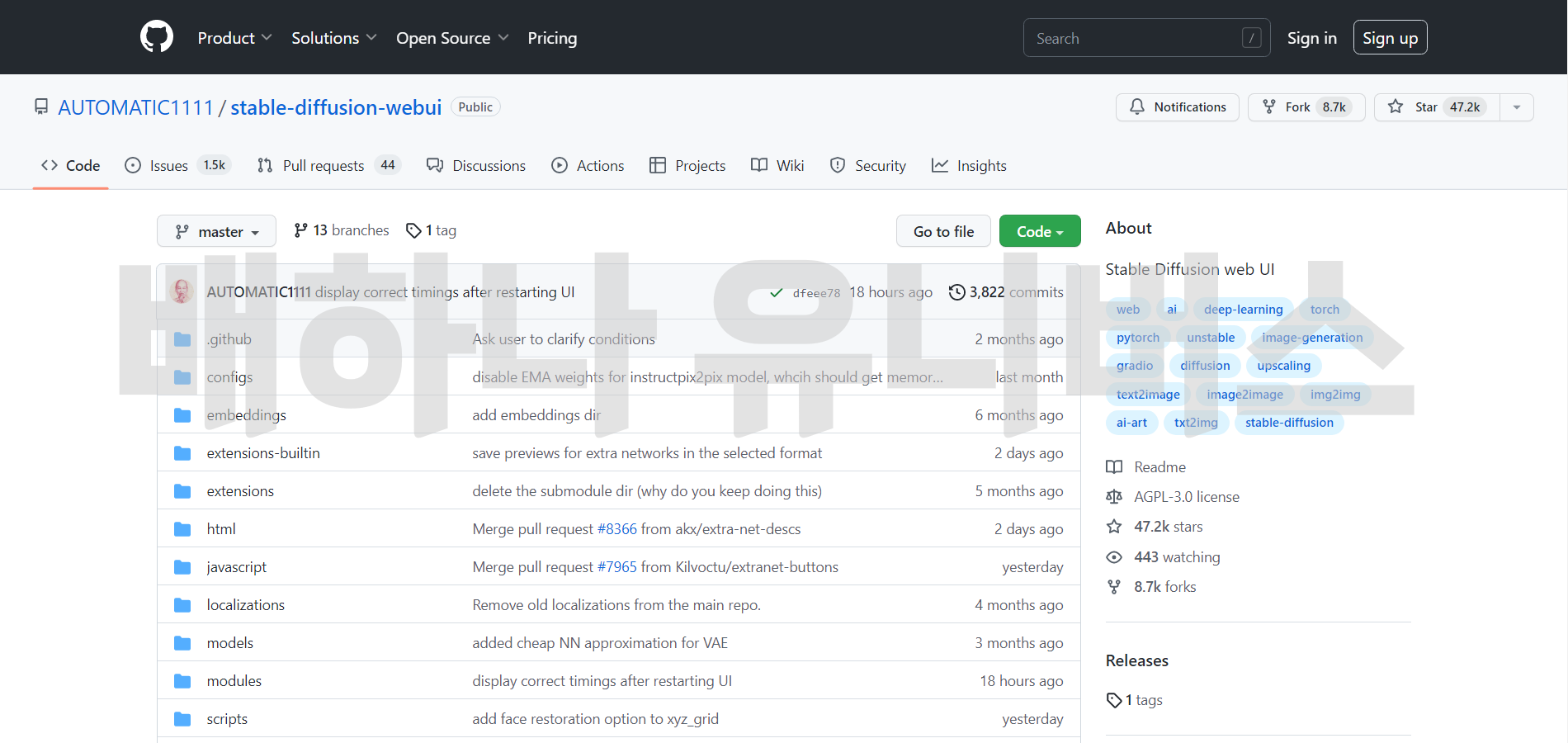Viewport: 1568px width, 743px height.
Task: Open 'added cheap NN approximation for VAE' commit
Action: (600, 643)
